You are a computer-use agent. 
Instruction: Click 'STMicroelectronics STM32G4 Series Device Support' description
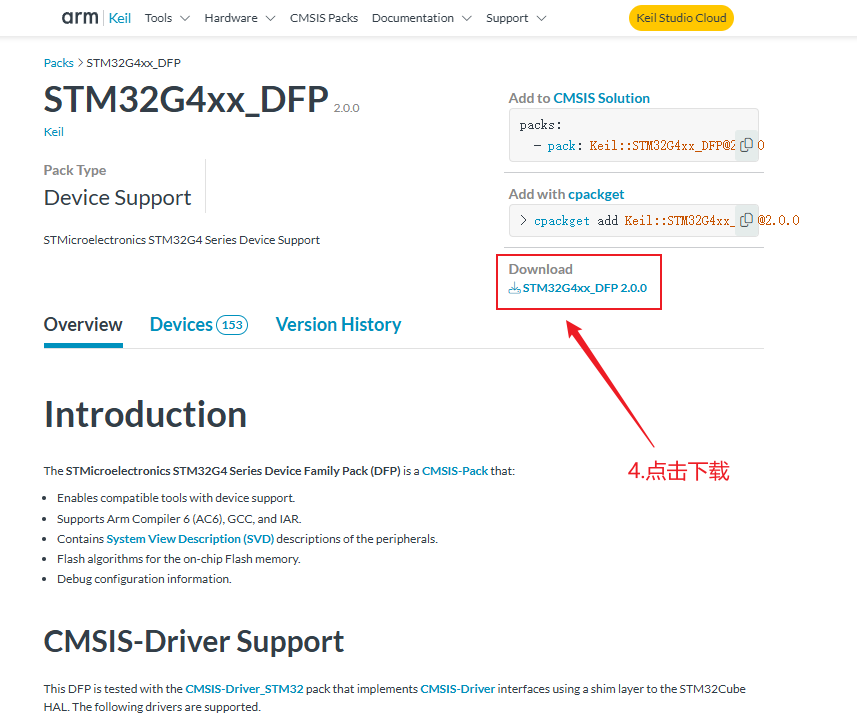tap(181, 240)
